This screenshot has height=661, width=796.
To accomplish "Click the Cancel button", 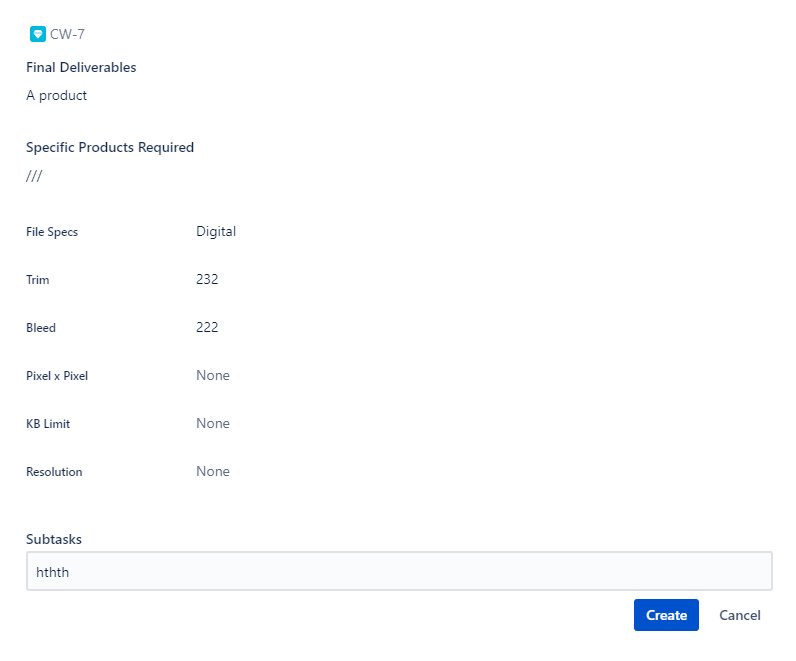I will 740,615.
